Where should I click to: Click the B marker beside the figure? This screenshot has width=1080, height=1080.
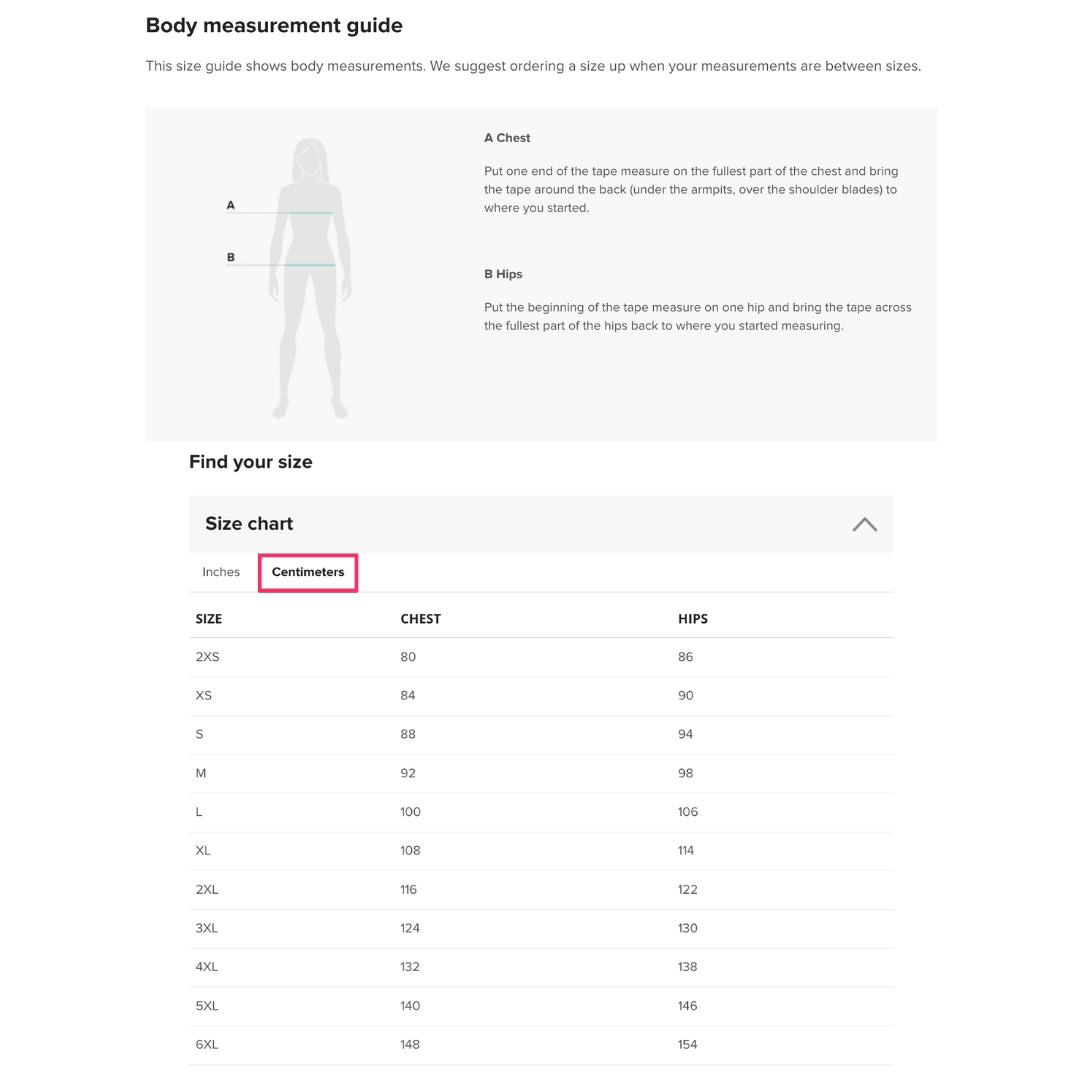(231, 257)
